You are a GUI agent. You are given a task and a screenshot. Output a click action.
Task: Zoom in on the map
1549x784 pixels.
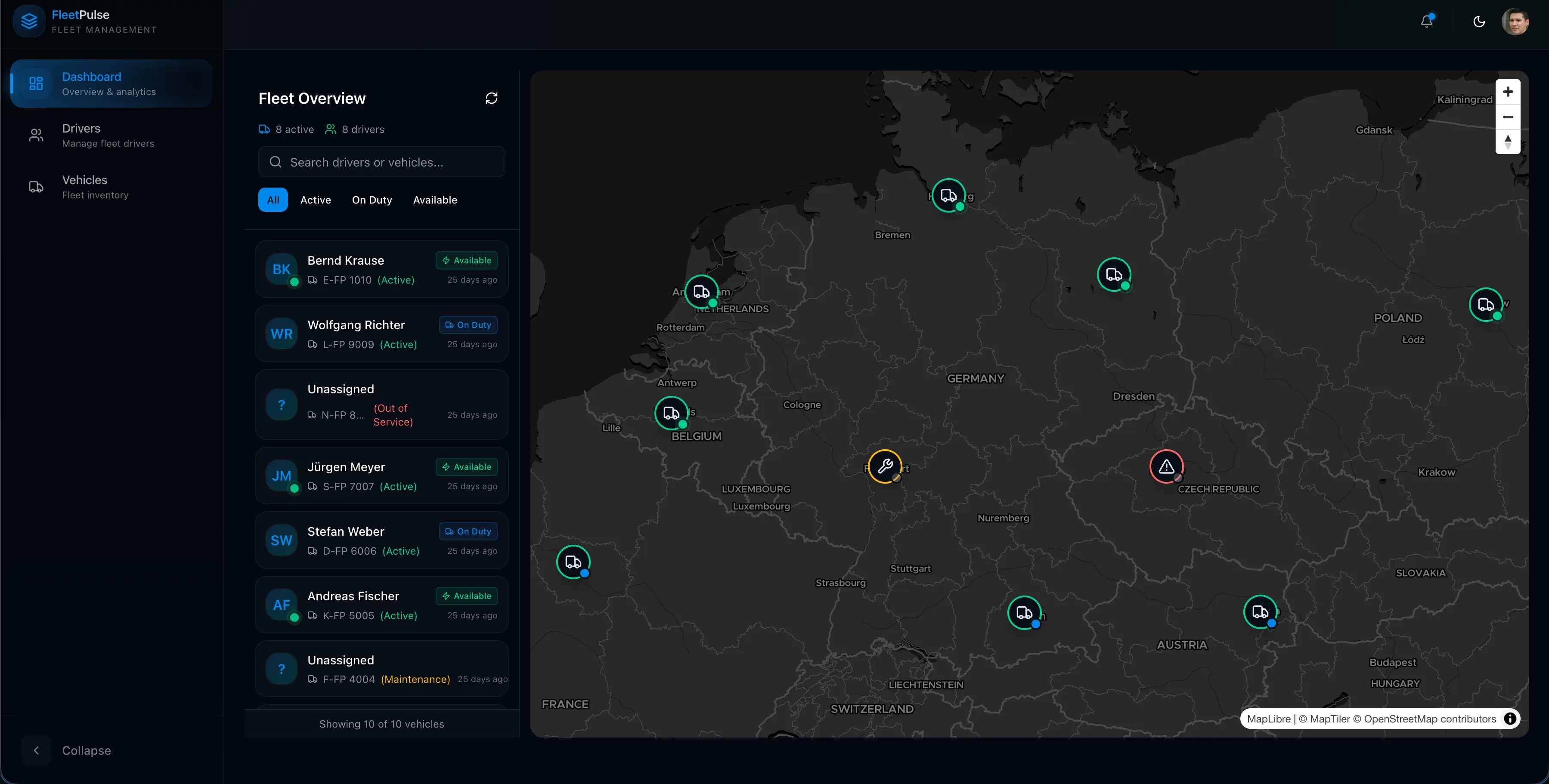(1508, 91)
